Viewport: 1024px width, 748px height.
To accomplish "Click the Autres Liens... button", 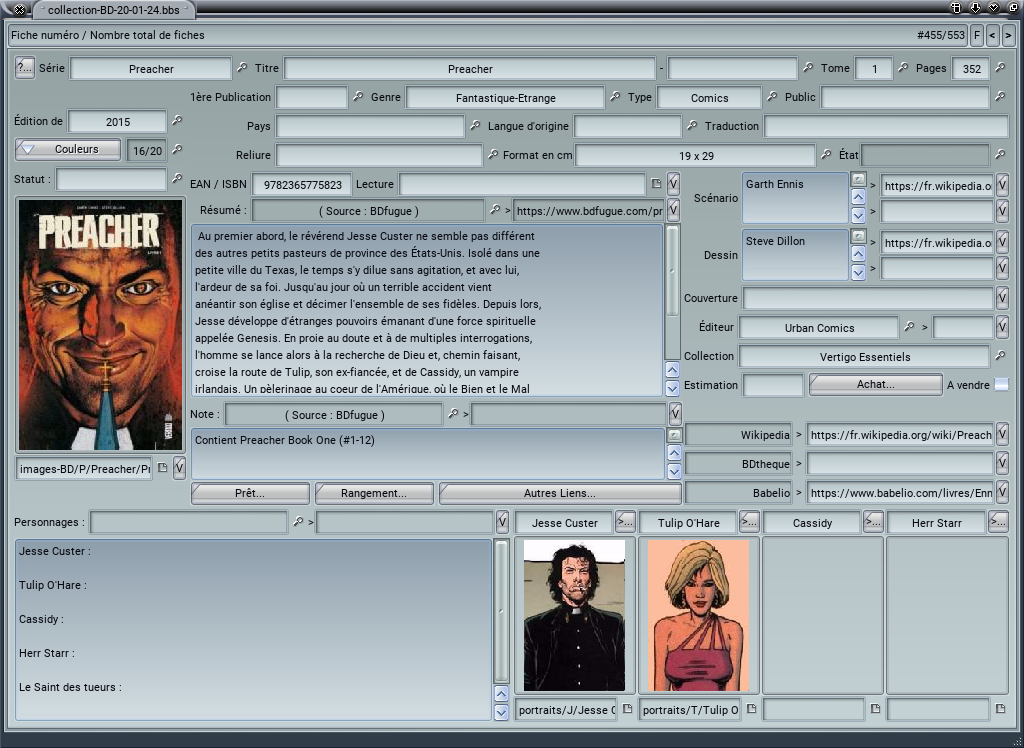I will [x=560, y=493].
